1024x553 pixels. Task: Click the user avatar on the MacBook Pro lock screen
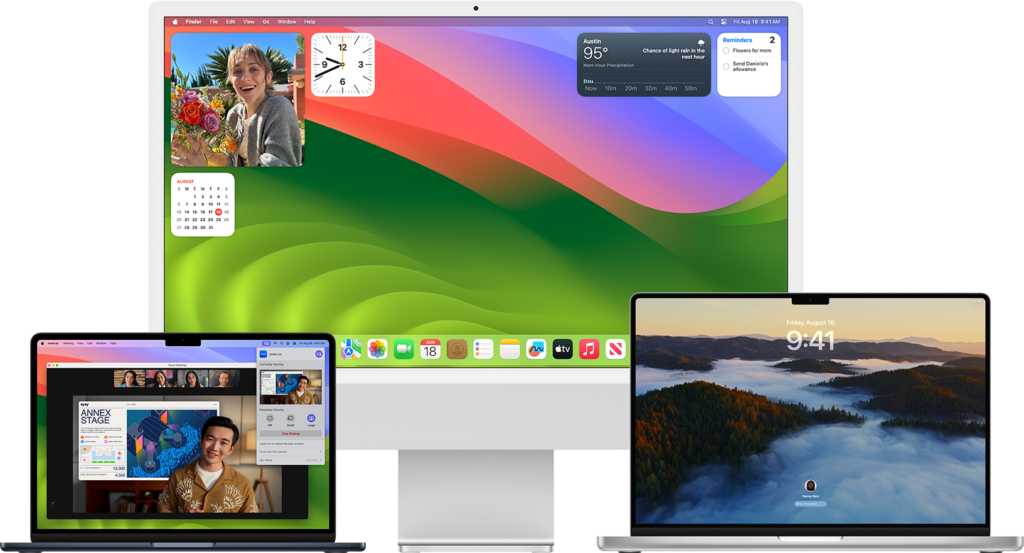pos(810,485)
